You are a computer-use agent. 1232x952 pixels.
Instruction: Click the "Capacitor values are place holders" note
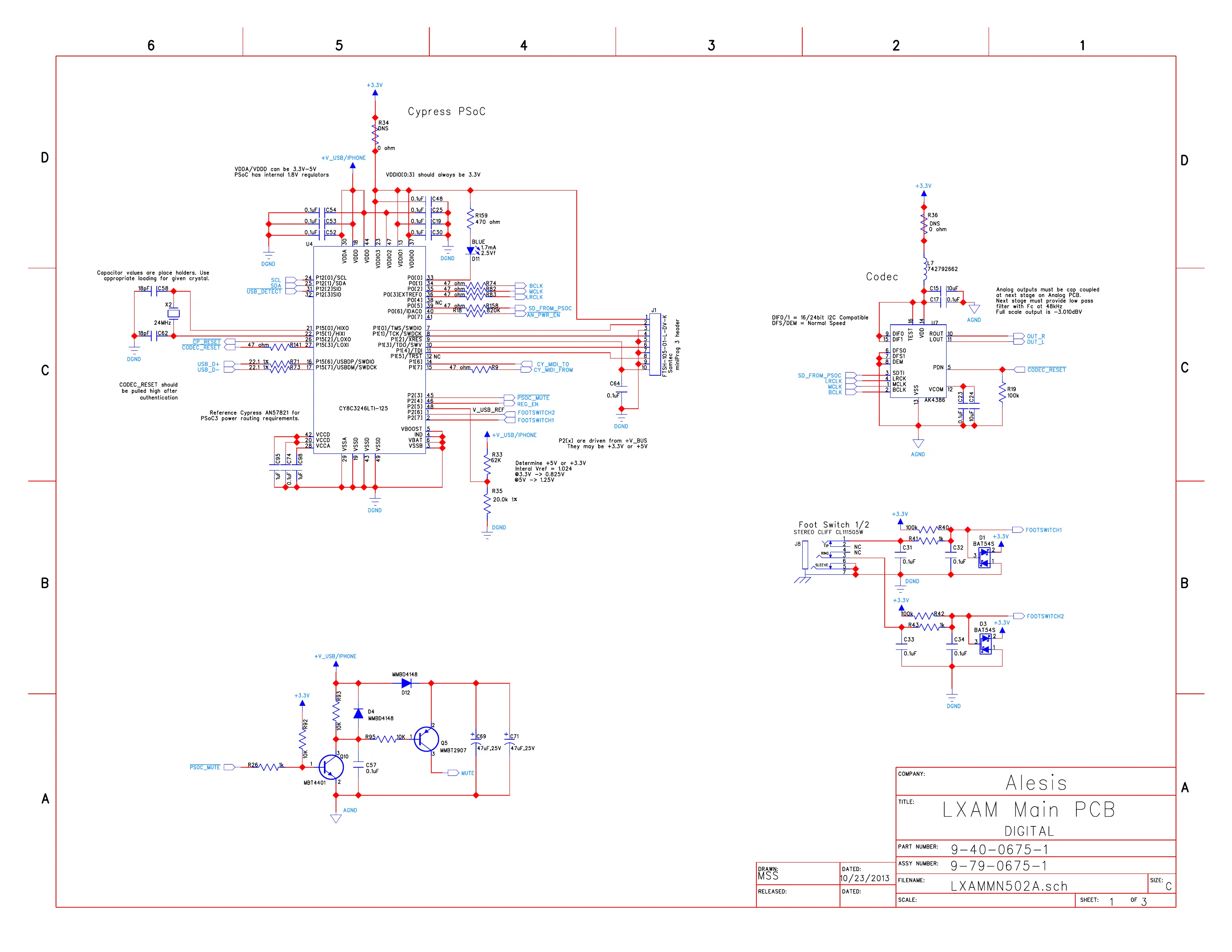(153, 275)
